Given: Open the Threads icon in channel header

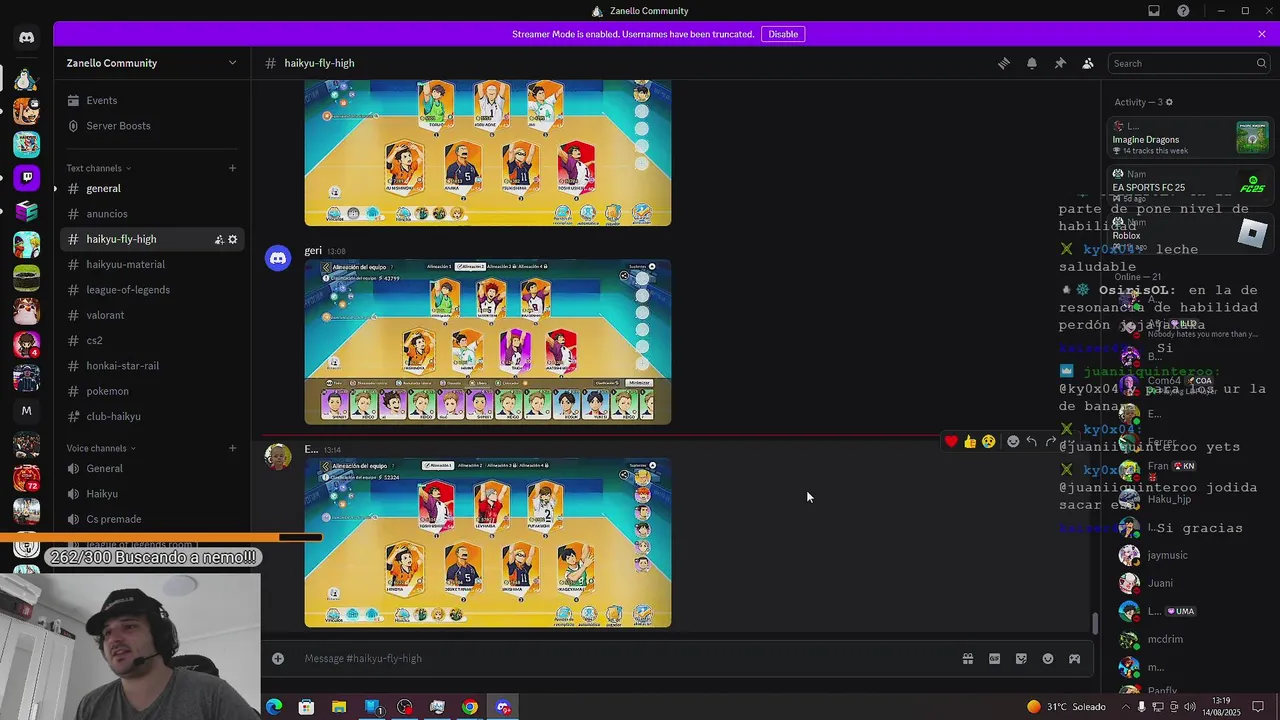Looking at the screenshot, I should 1004,63.
